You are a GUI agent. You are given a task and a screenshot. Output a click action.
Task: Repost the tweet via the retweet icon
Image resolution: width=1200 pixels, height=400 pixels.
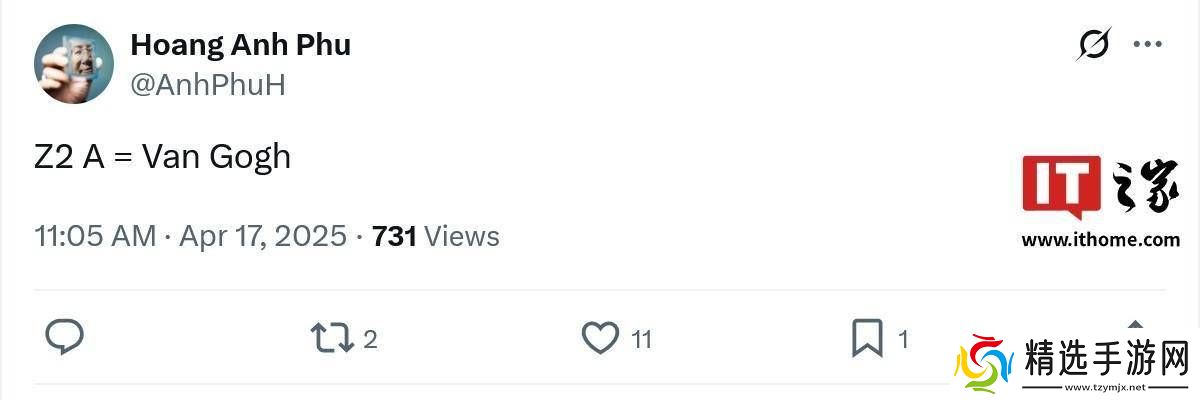pyautogui.click(x=332, y=338)
